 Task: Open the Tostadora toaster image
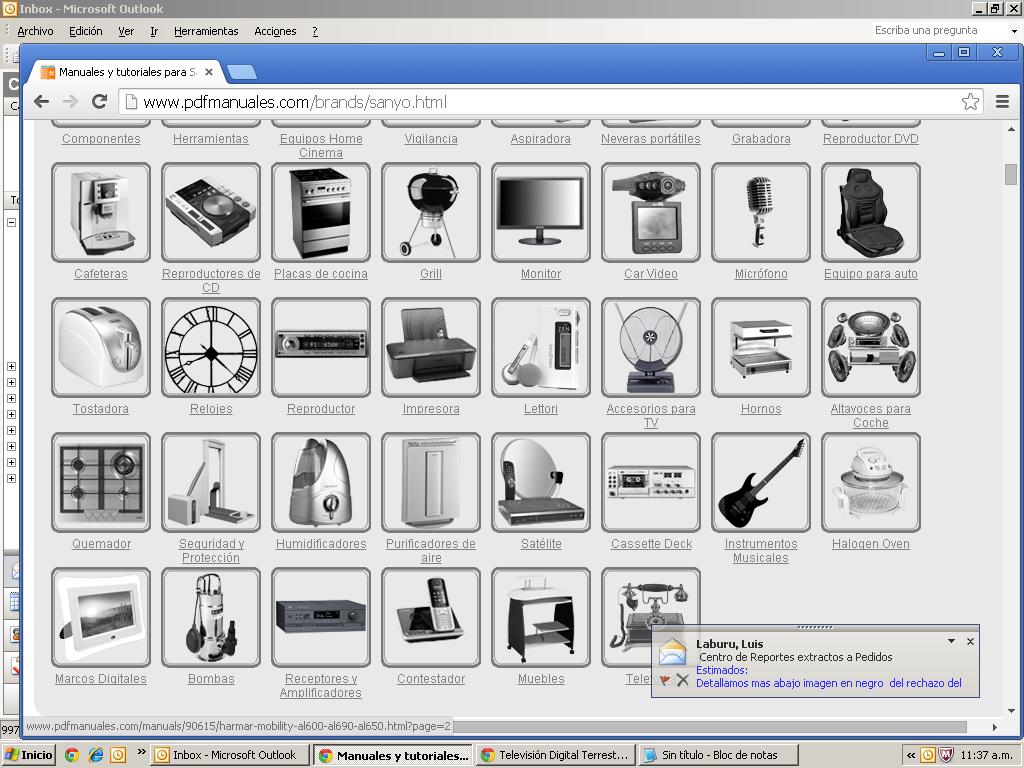101,347
